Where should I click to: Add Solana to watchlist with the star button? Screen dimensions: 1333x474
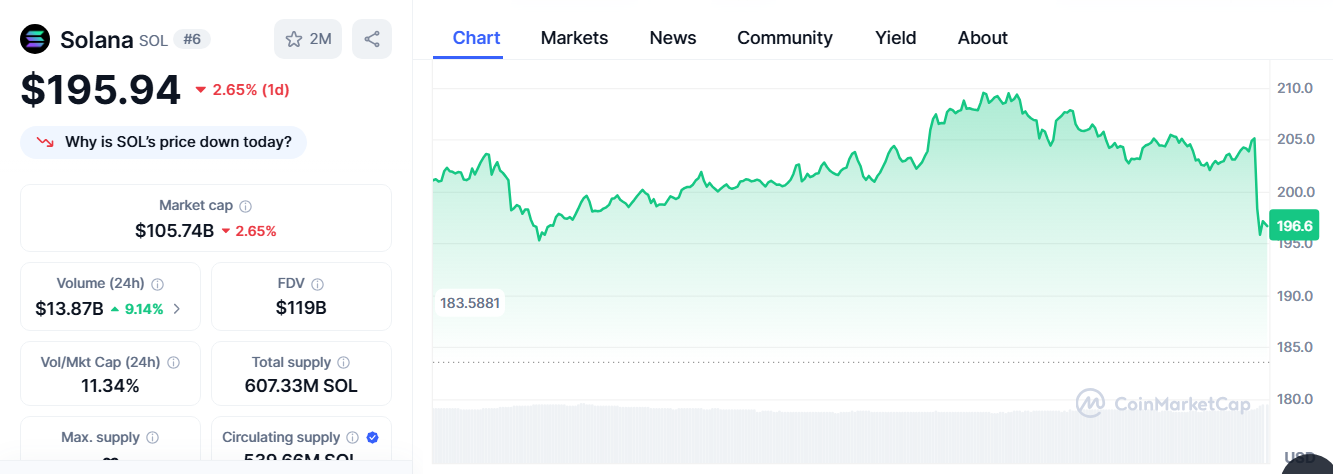(308, 39)
